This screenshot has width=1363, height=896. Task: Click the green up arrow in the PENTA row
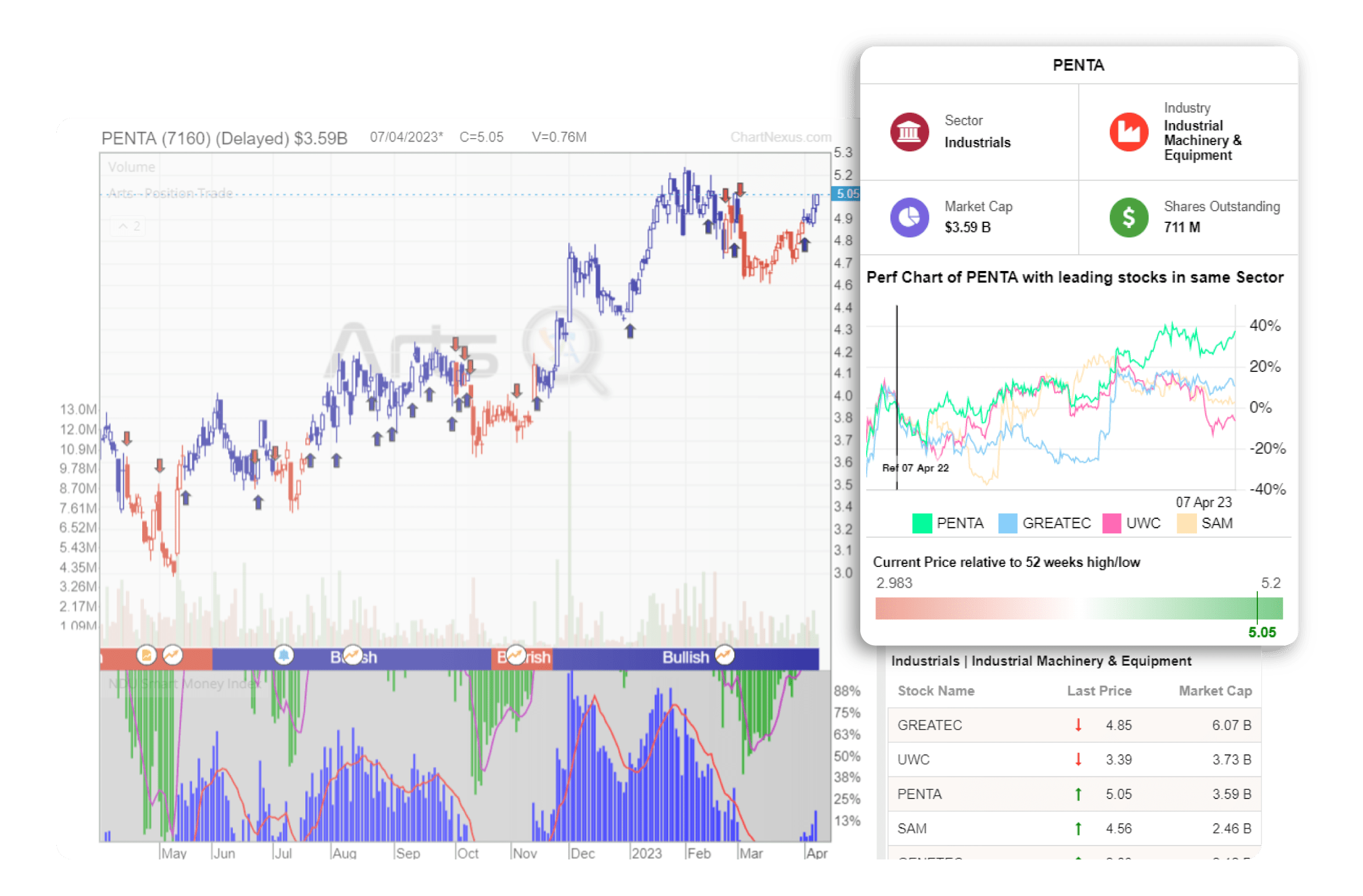click(x=1078, y=794)
